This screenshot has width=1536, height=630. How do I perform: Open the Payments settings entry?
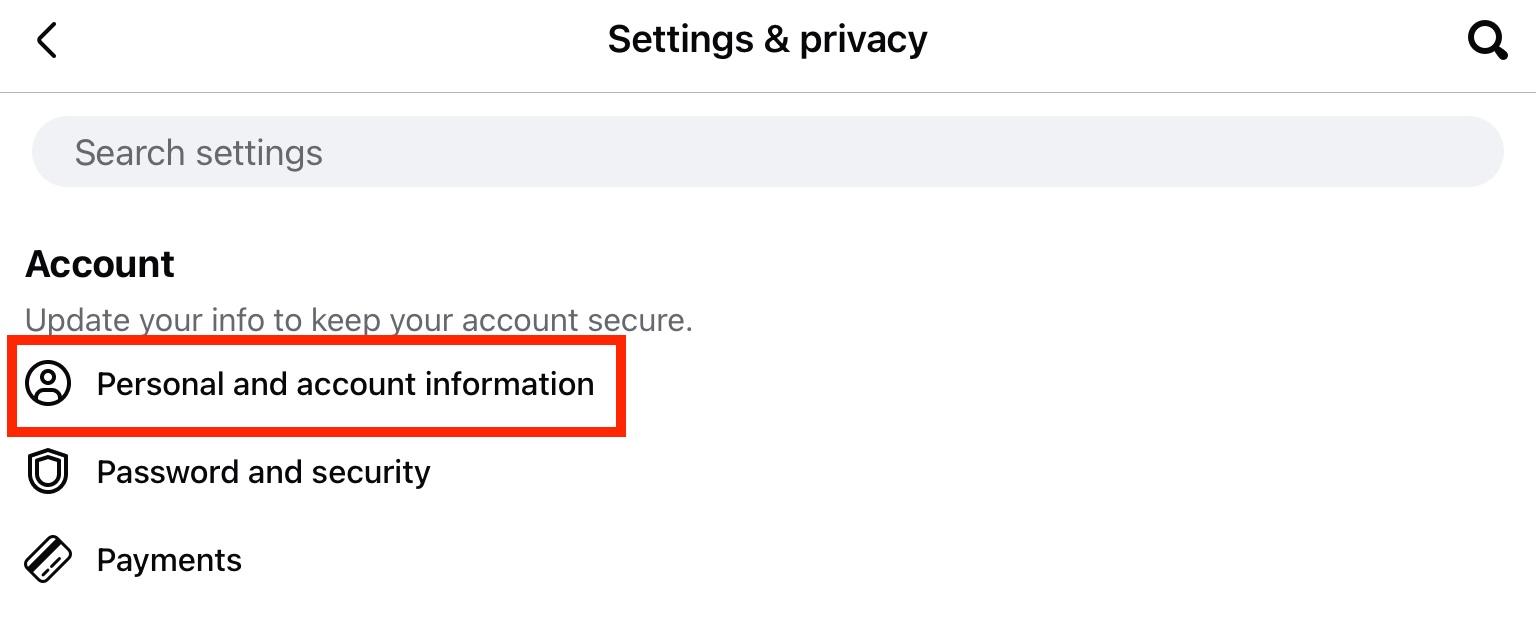168,560
